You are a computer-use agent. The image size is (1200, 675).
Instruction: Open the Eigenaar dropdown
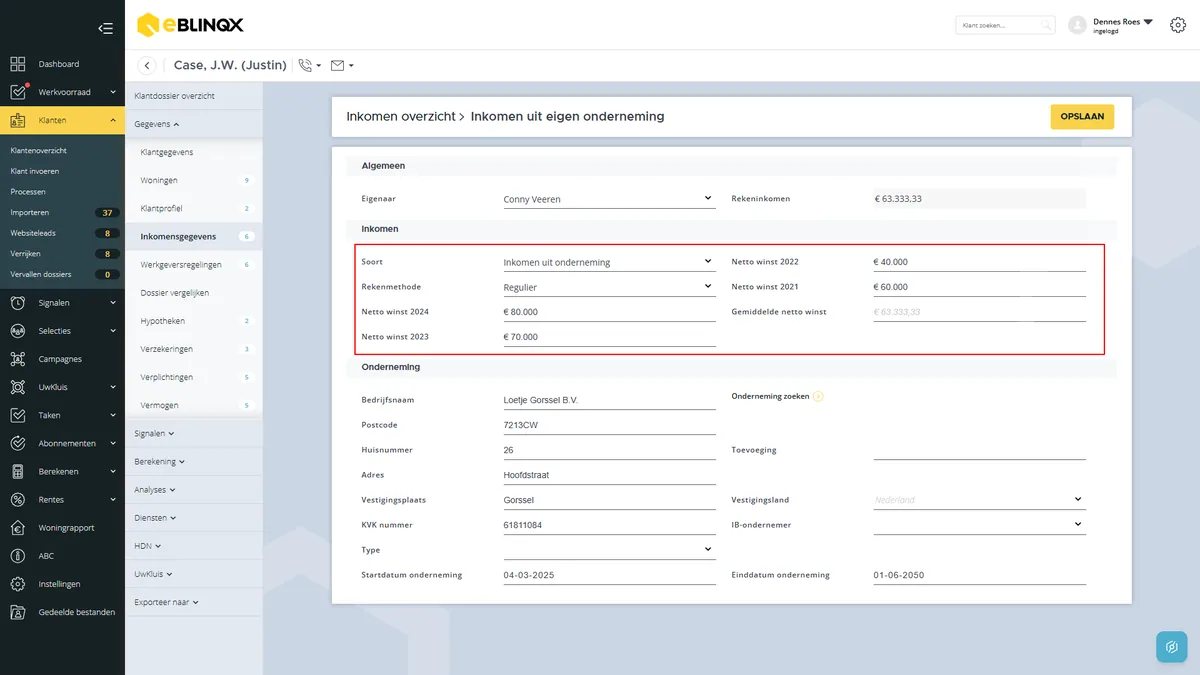(609, 199)
